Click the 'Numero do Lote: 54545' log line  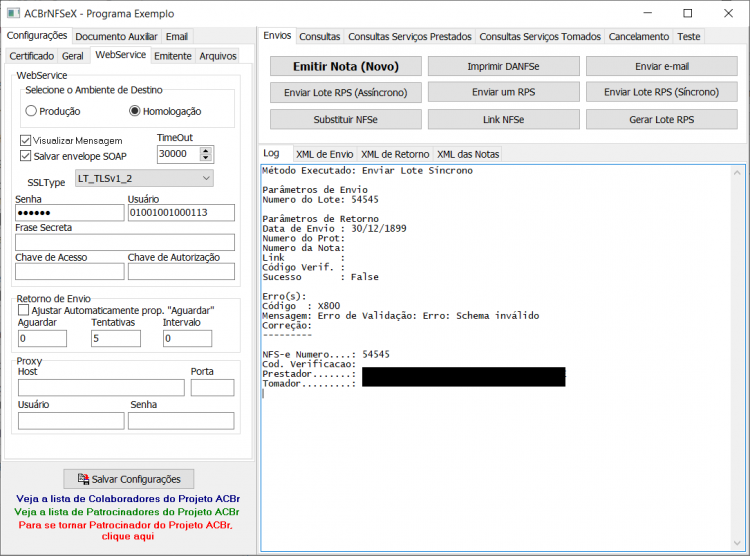(x=320, y=200)
